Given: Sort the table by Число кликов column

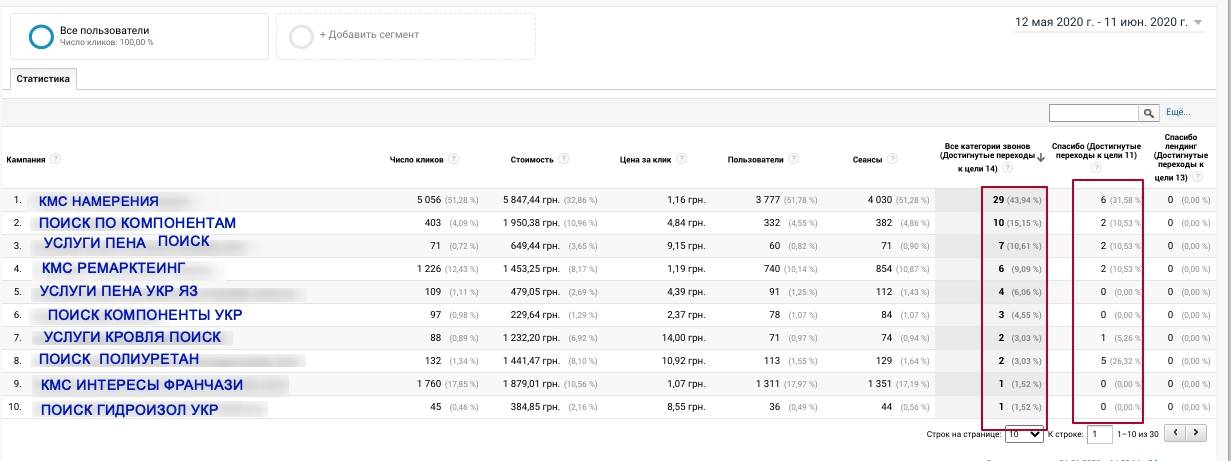Looking at the screenshot, I should pos(415,159).
